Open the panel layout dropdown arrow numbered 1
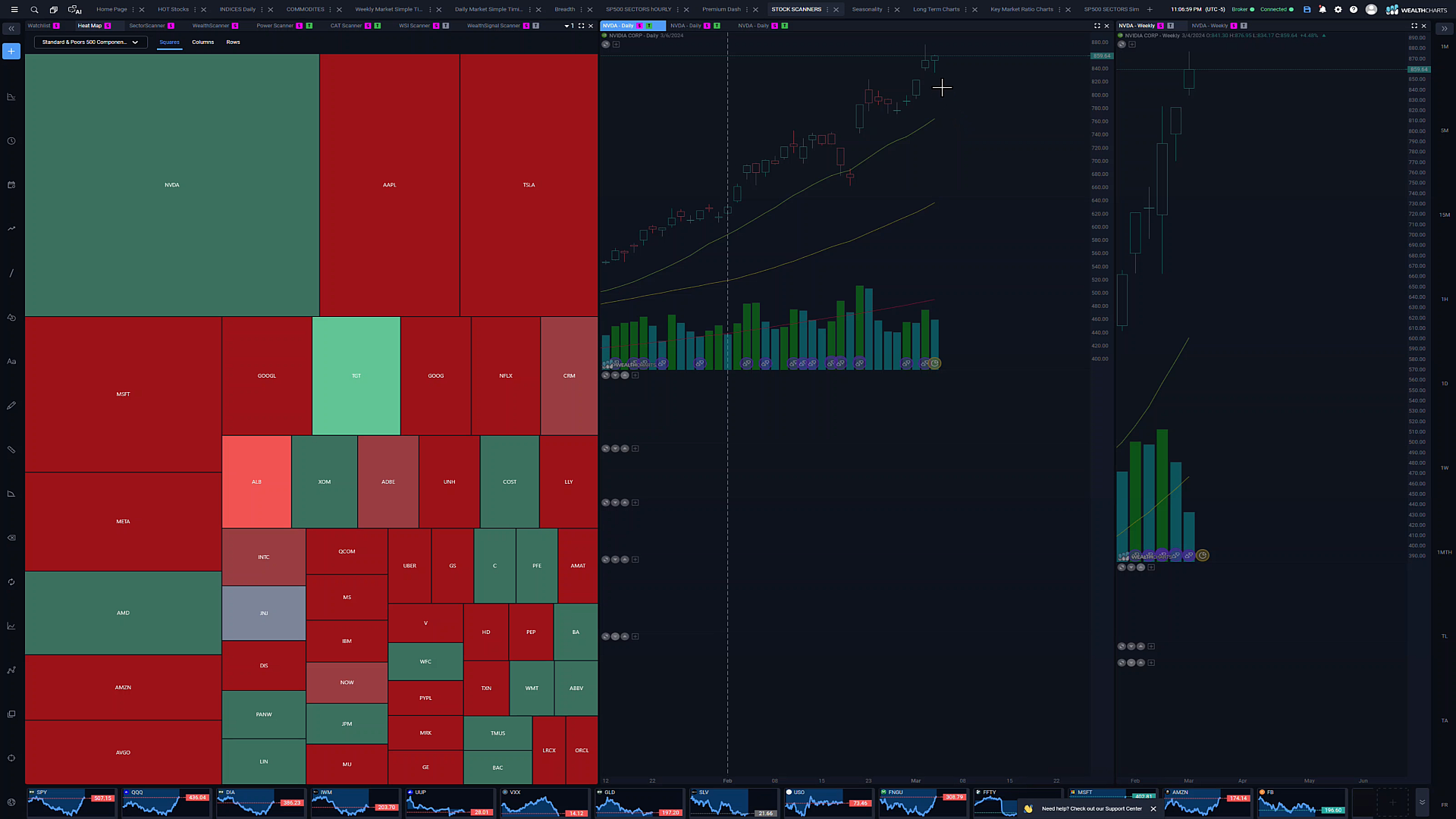Image resolution: width=1456 pixels, height=819 pixels. point(569,26)
